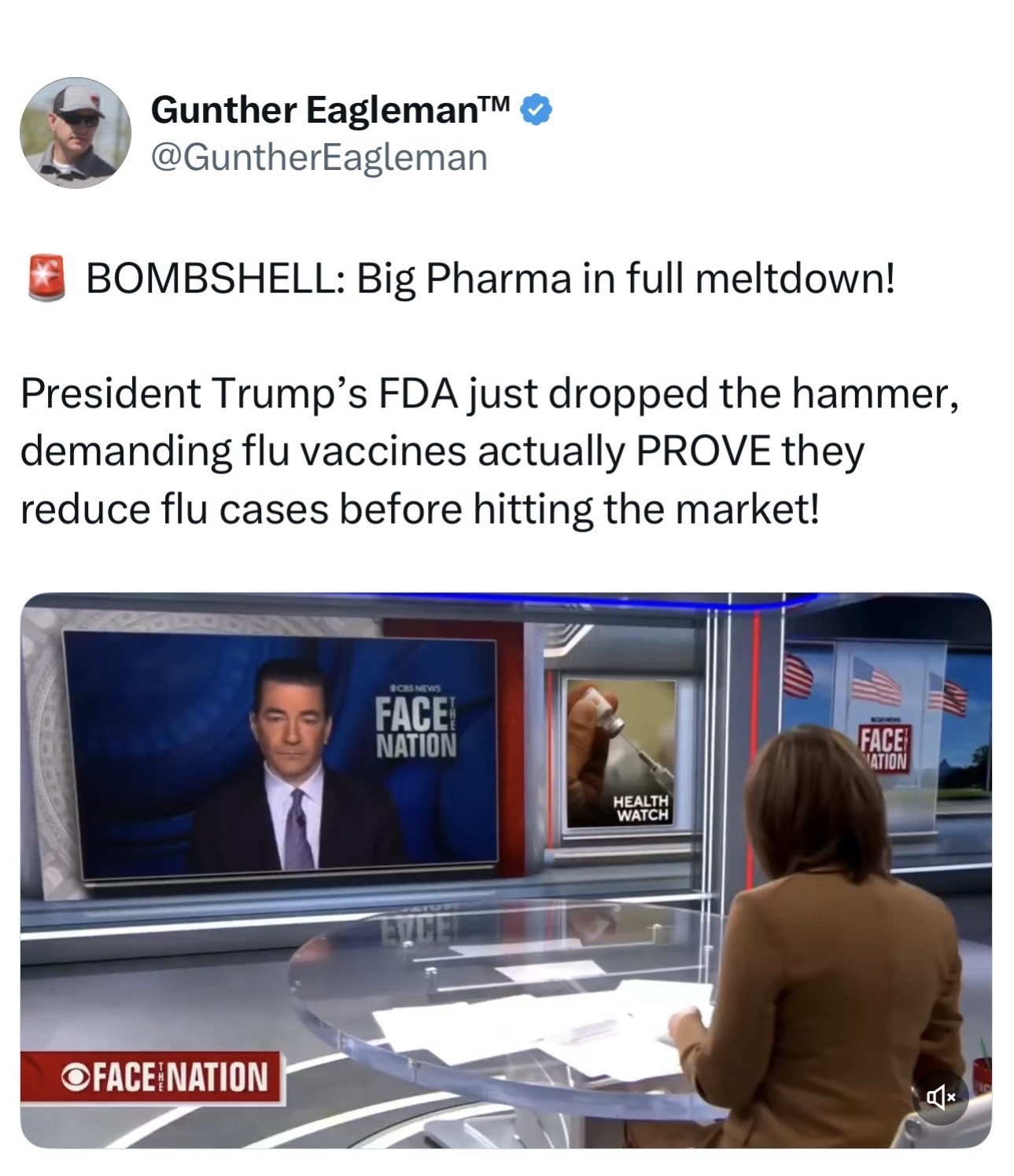Click the Face the Nation logo on monitor
1014x1176 pixels.
coord(416,724)
